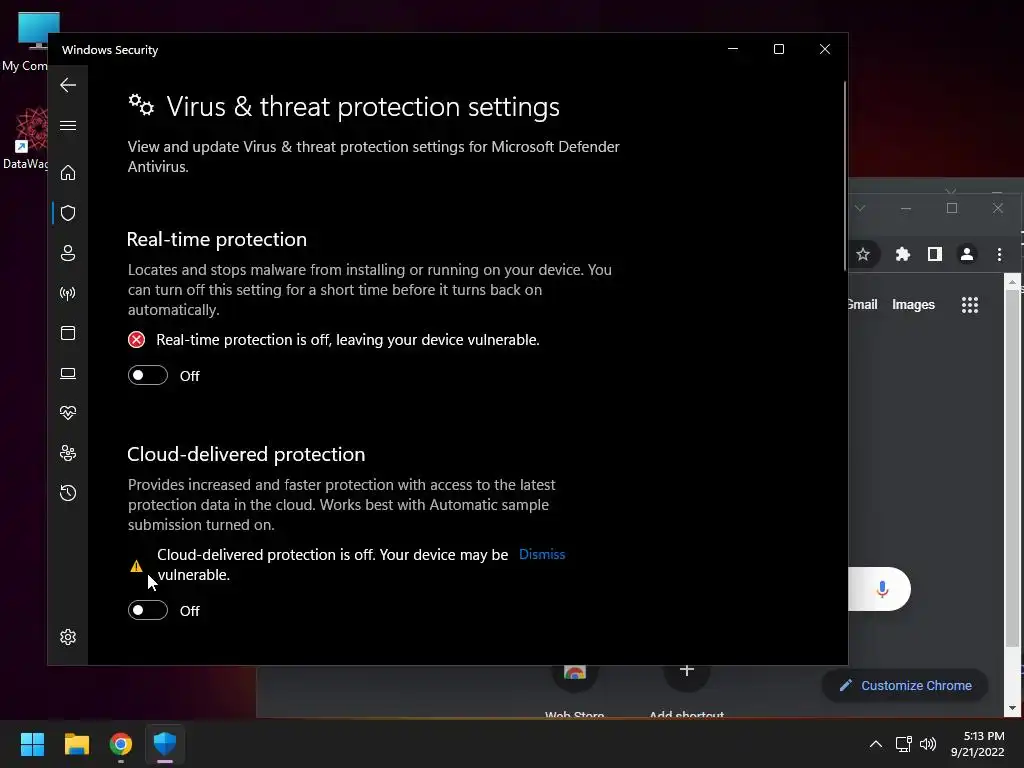
Task: Click the Real-time protection heading
Action: coord(217,239)
